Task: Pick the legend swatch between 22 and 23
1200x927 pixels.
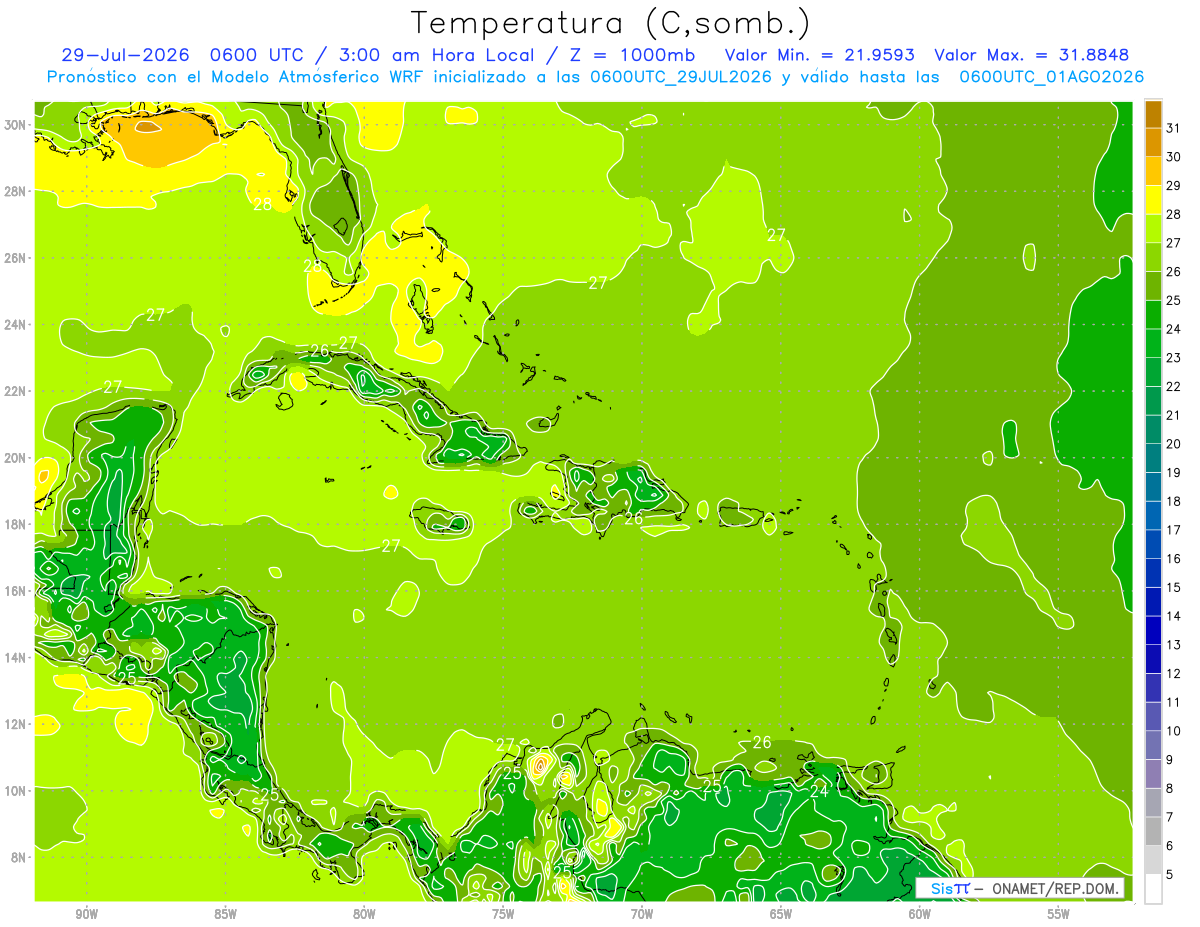Action: [1153, 372]
